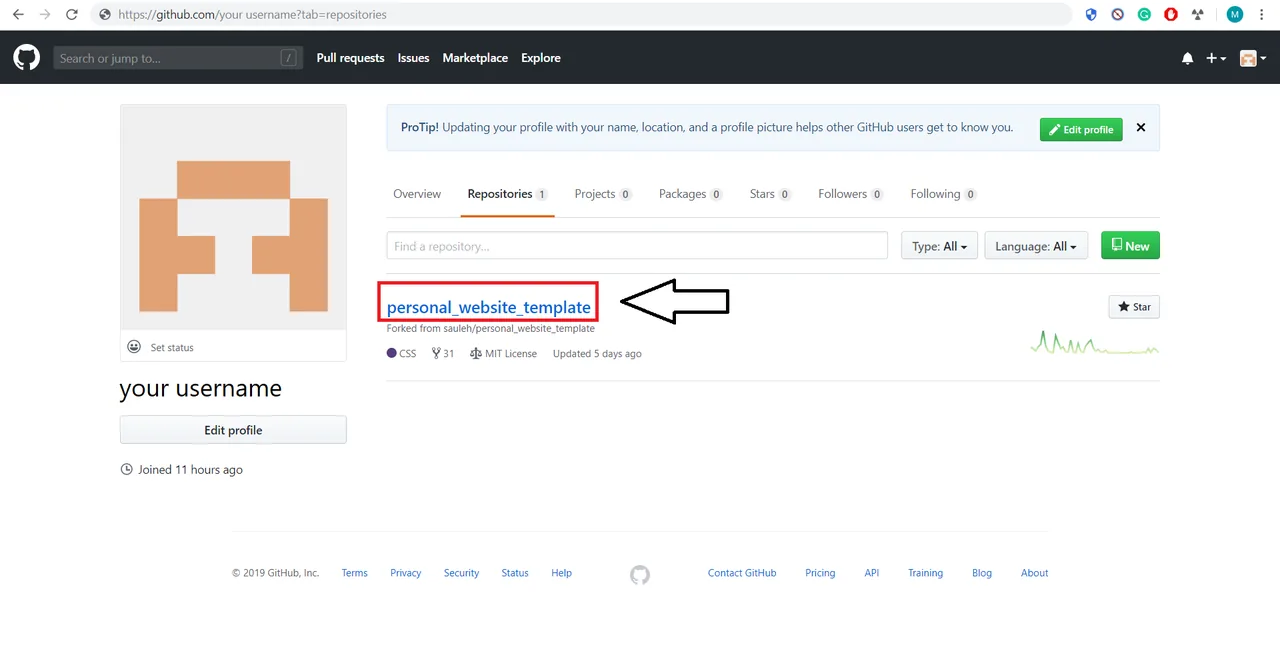The height and width of the screenshot is (657, 1280).
Task: Open the Chrome profile M avatar
Action: point(1235,15)
